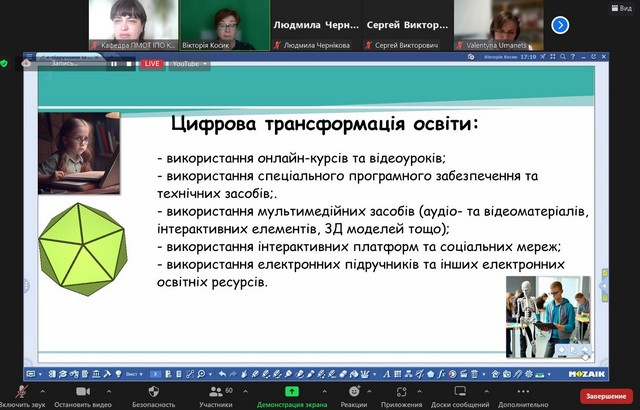Screen dimensions: 640x410
Task: Click the red LIVE indicator
Action: (x=151, y=64)
